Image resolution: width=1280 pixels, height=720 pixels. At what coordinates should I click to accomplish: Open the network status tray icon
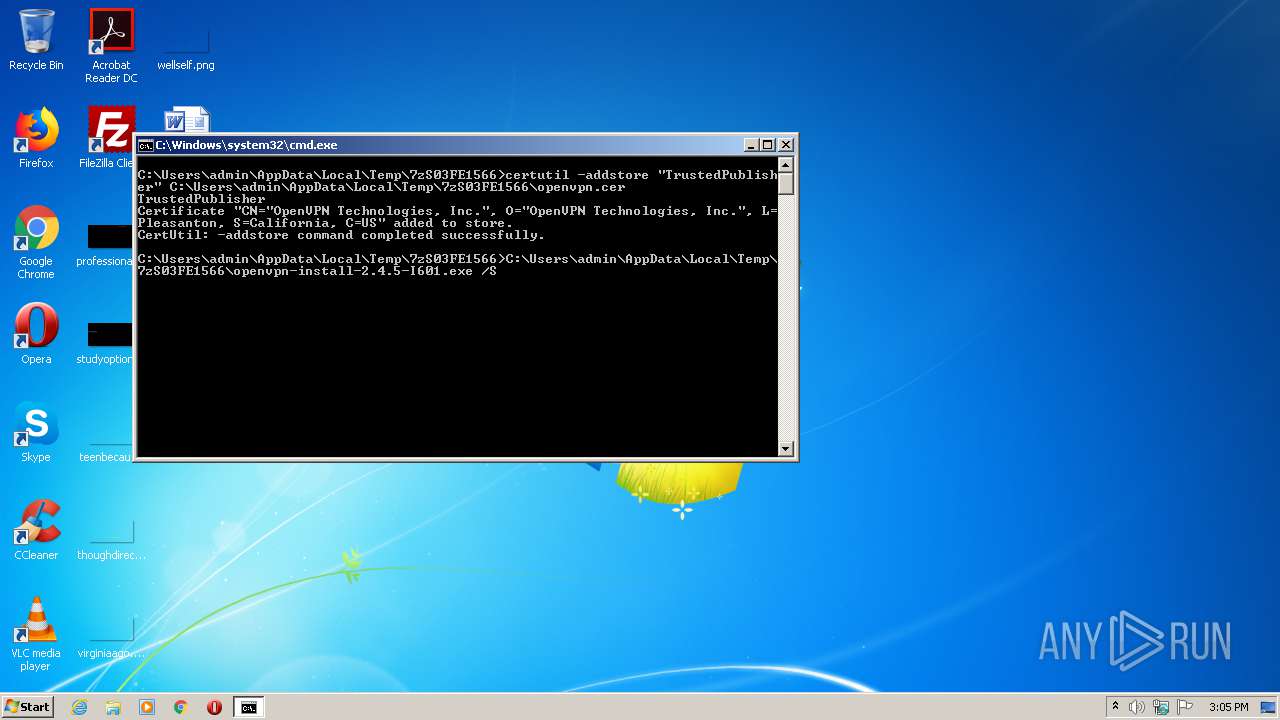click(x=1161, y=707)
